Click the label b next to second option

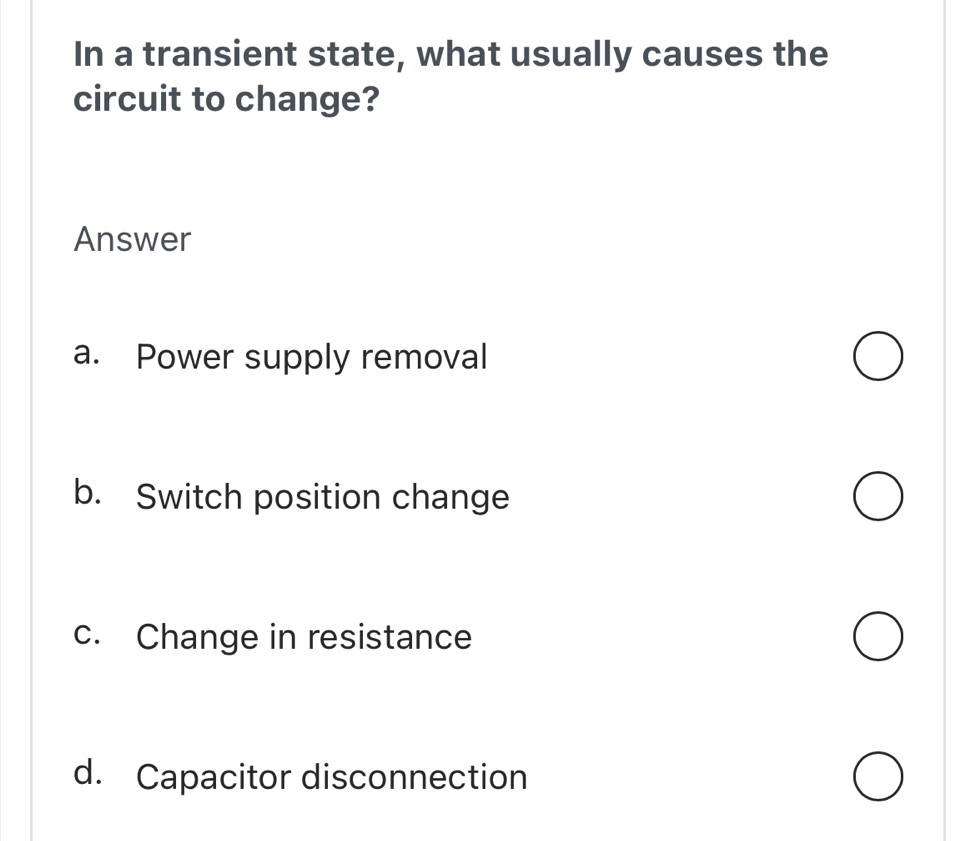point(87,491)
